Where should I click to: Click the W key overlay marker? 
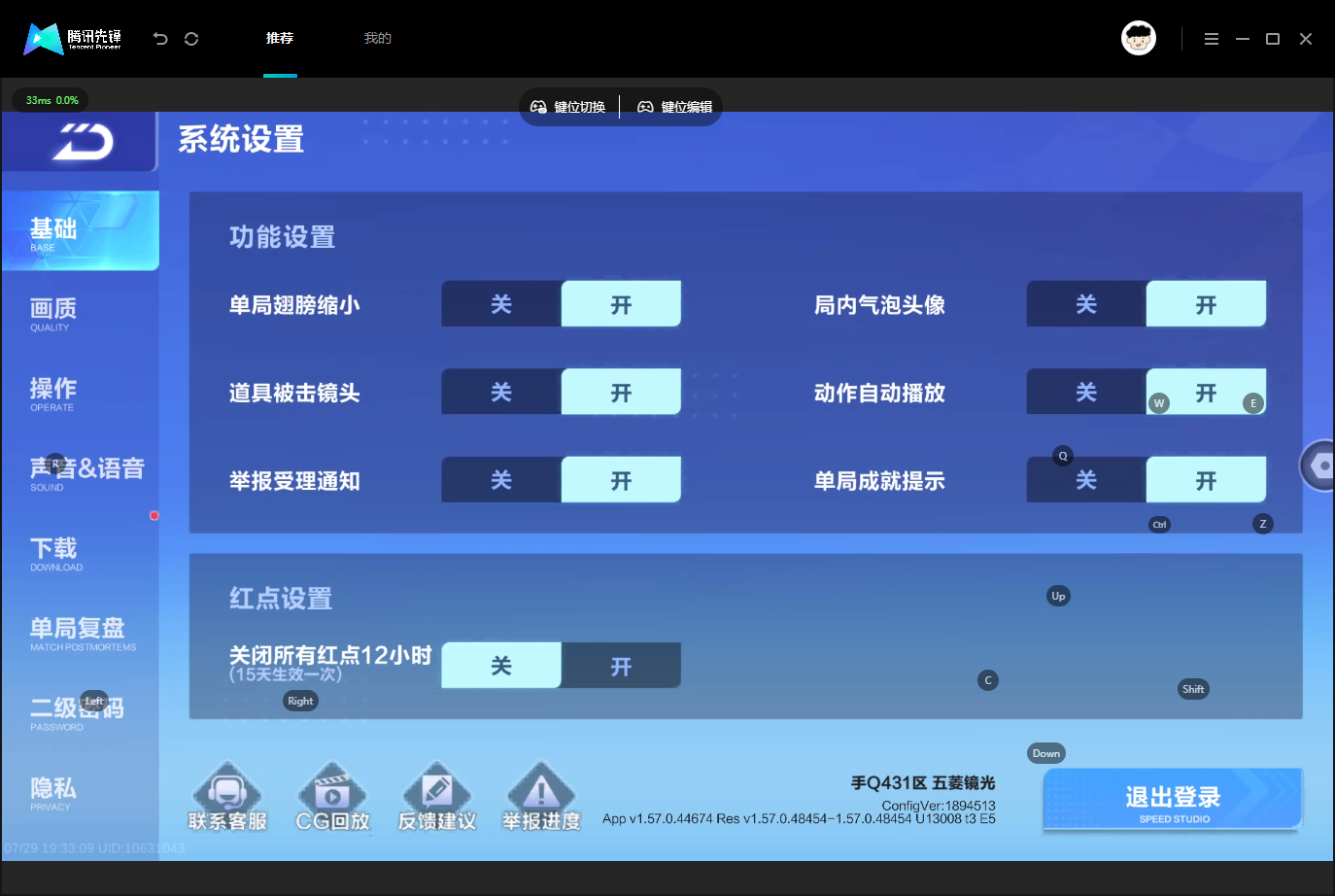coord(1158,403)
